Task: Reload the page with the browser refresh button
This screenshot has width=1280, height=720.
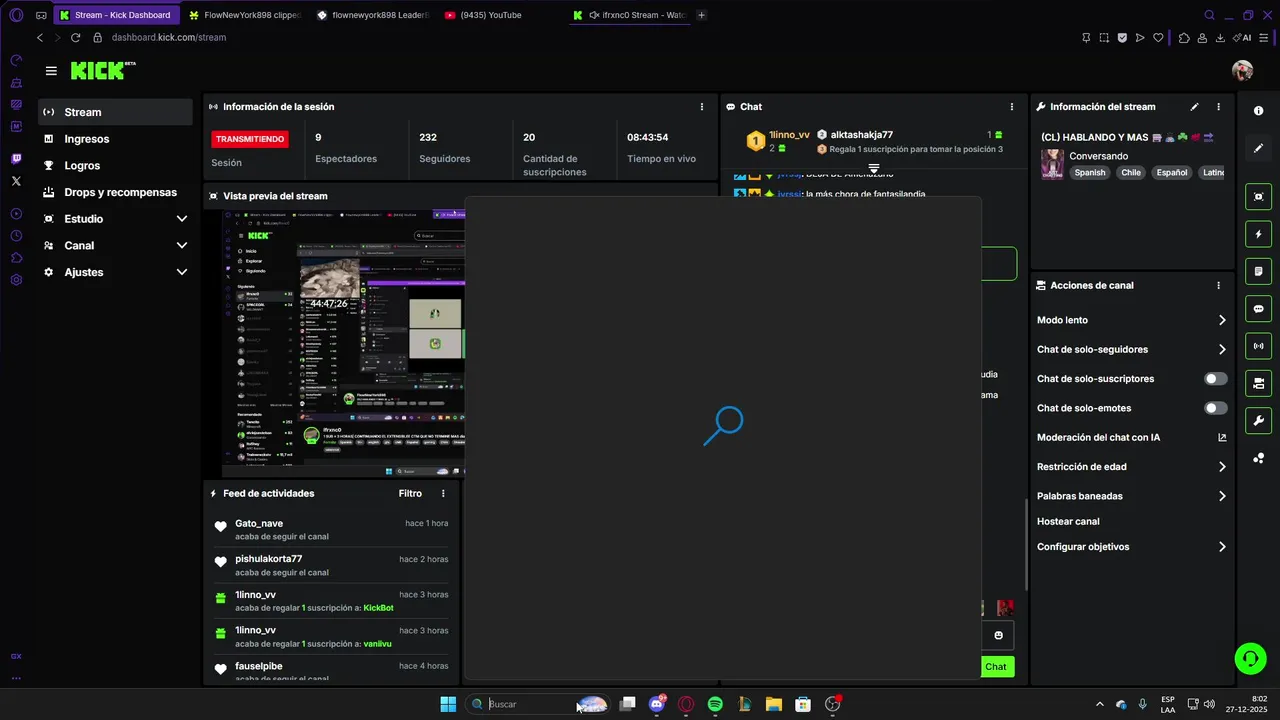Action: click(x=75, y=38)
